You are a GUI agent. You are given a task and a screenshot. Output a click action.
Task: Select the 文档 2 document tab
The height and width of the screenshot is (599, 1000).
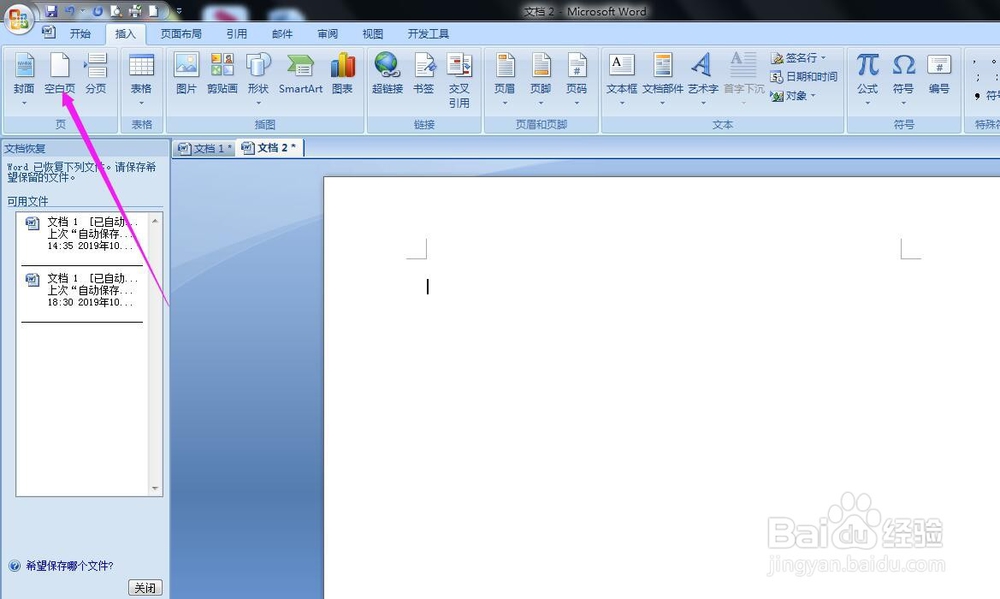270,147
